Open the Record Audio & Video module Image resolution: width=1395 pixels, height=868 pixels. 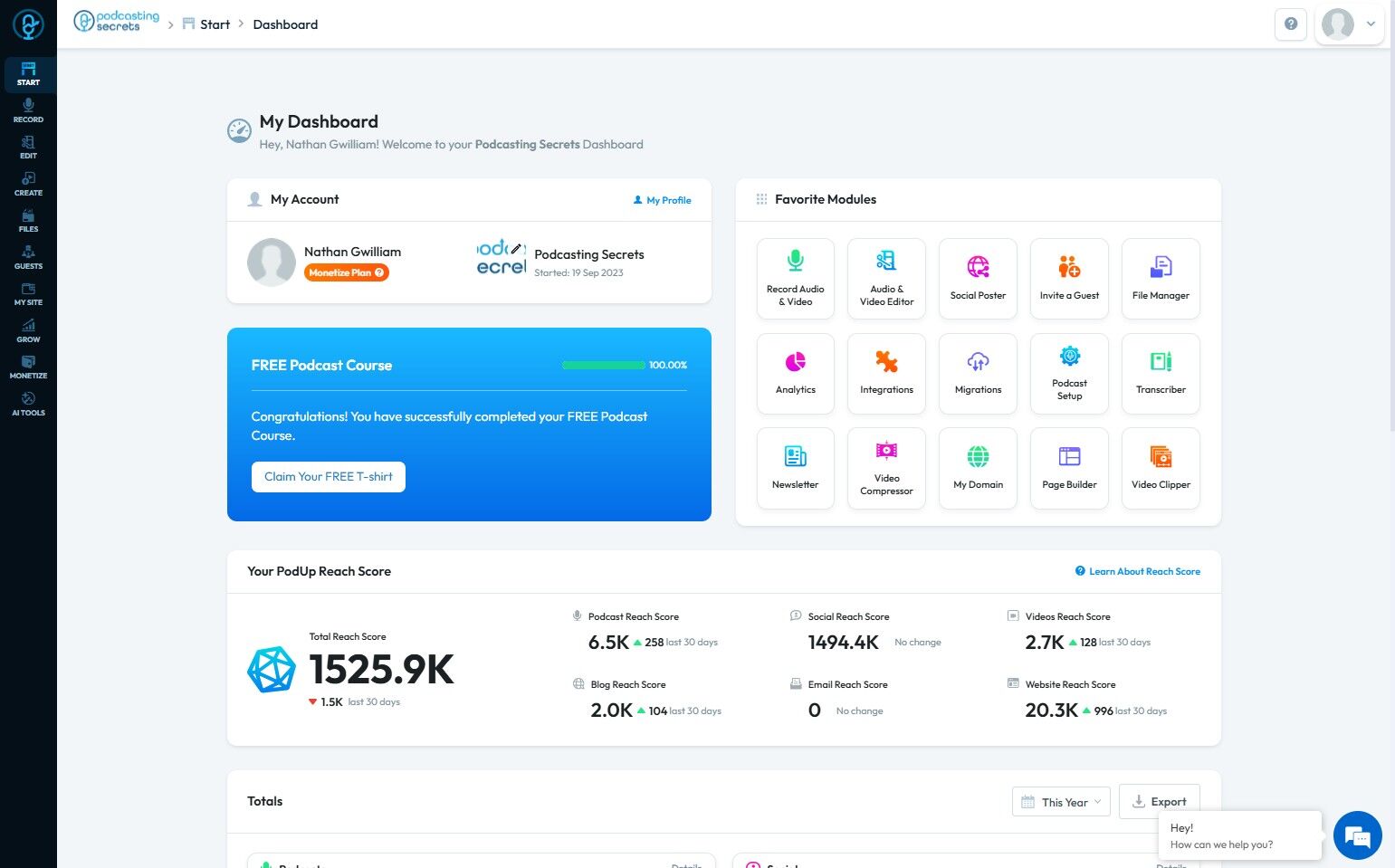795,279
